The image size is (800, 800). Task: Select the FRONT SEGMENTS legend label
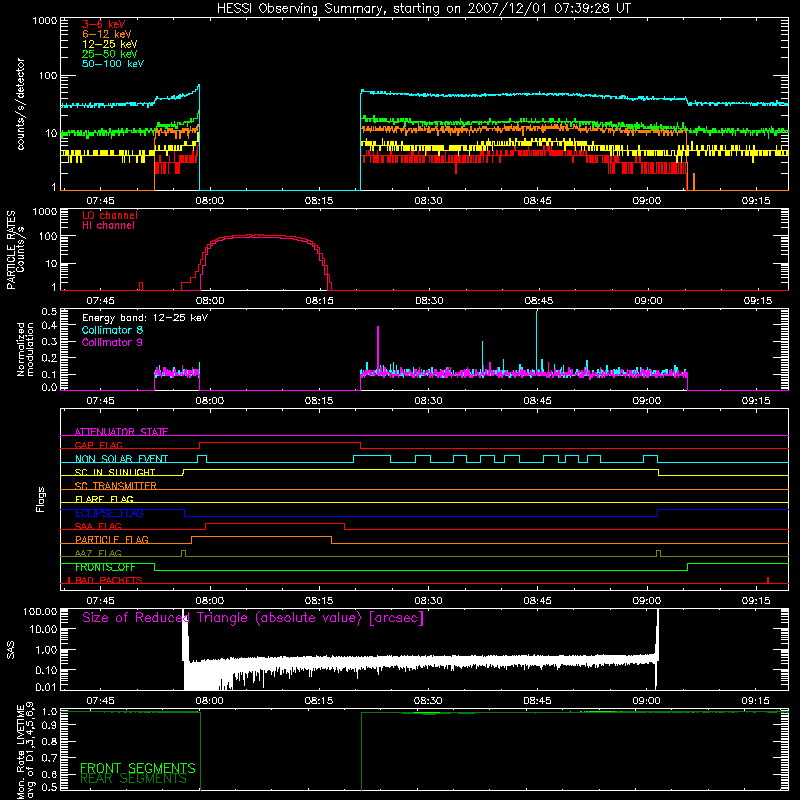(138, 768)
